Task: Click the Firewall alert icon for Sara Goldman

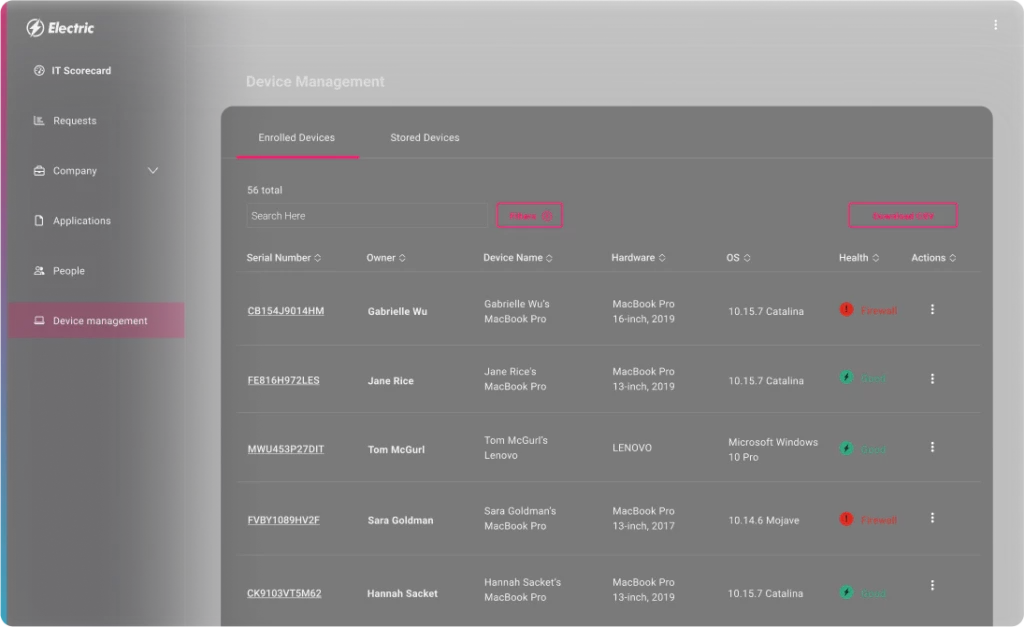Action: click(x=847, y=519)
